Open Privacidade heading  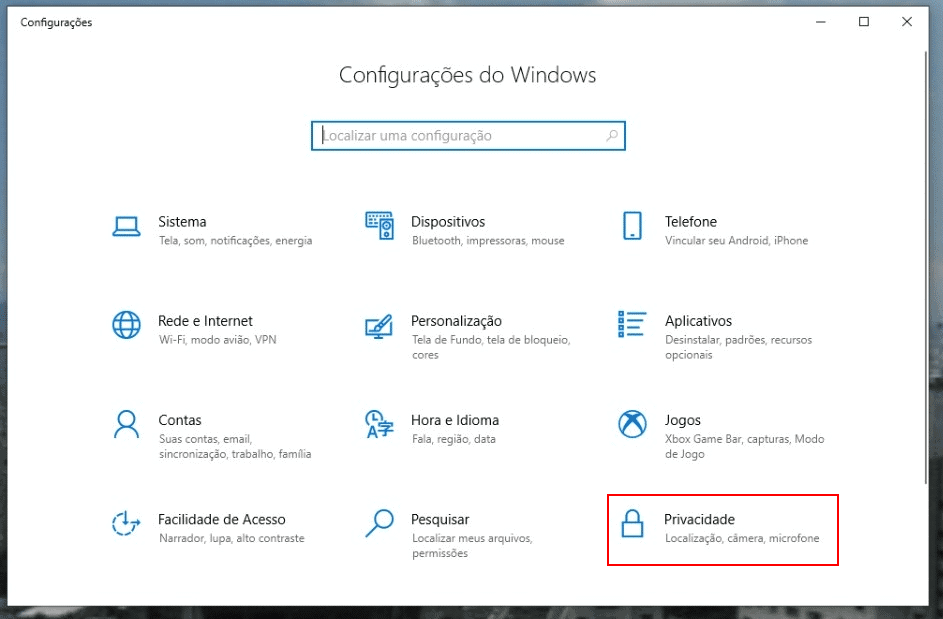coord(699,519)
